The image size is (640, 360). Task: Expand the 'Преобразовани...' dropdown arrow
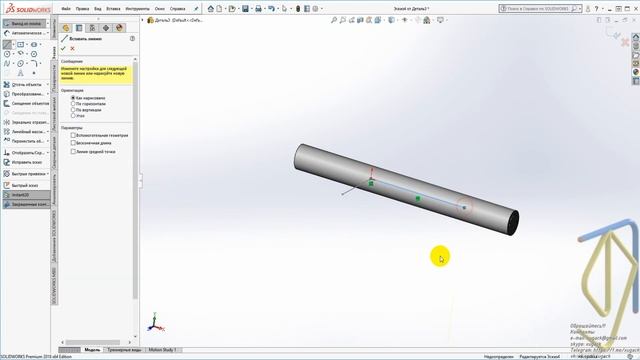(47, 94)
